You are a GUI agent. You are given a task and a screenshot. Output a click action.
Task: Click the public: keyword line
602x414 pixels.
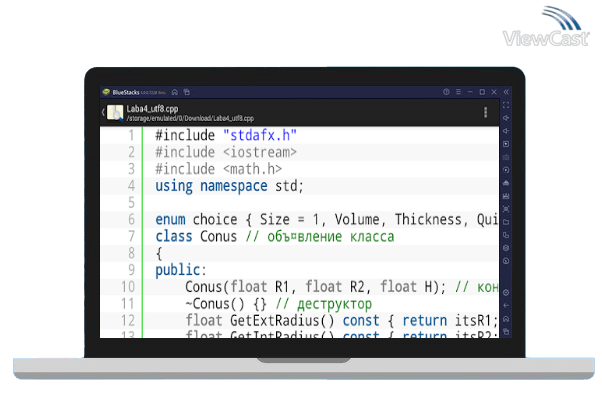tap(181, 270)
